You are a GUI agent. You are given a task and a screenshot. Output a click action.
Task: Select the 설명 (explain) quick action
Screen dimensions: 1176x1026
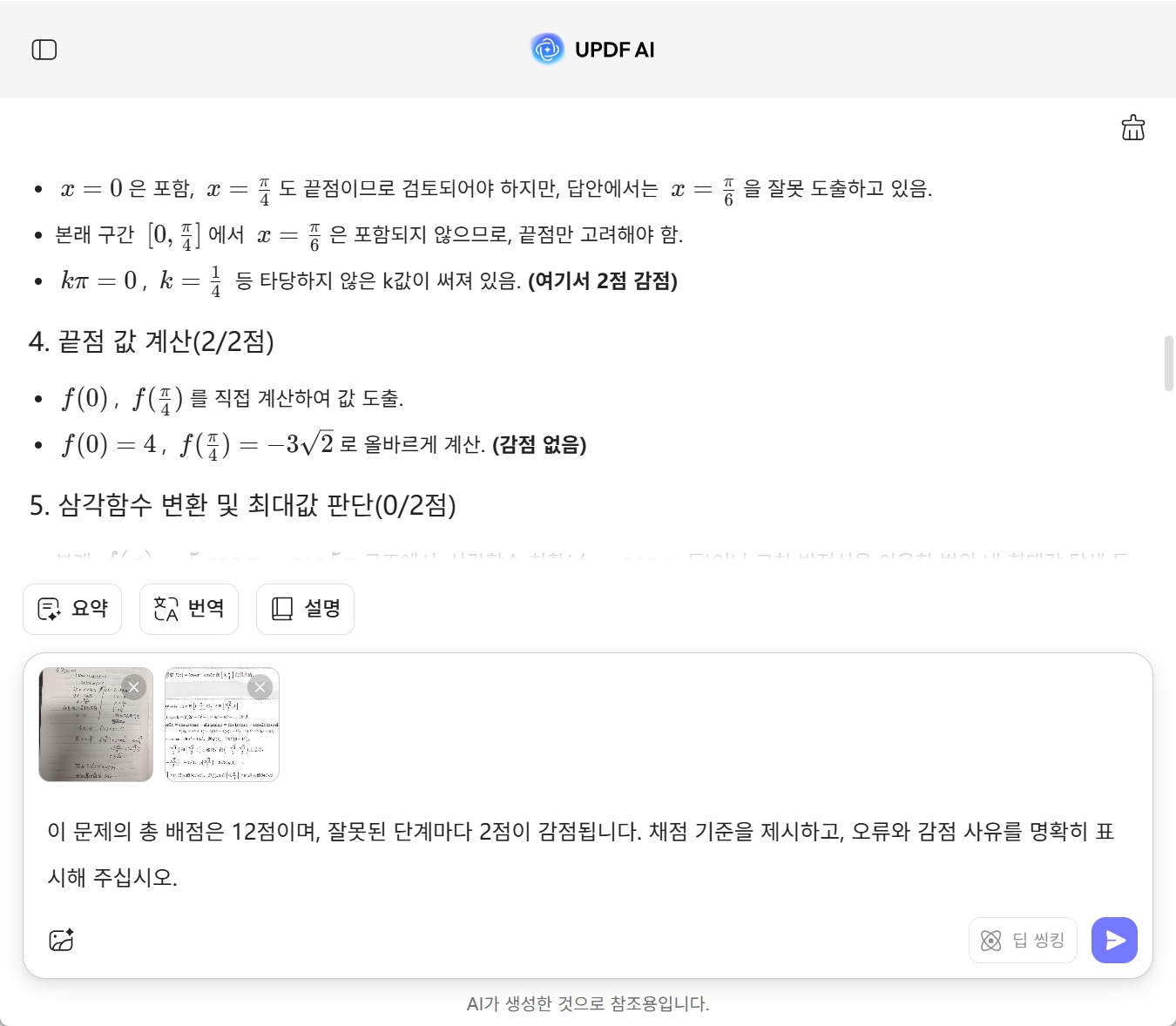[x=305, y=609]
